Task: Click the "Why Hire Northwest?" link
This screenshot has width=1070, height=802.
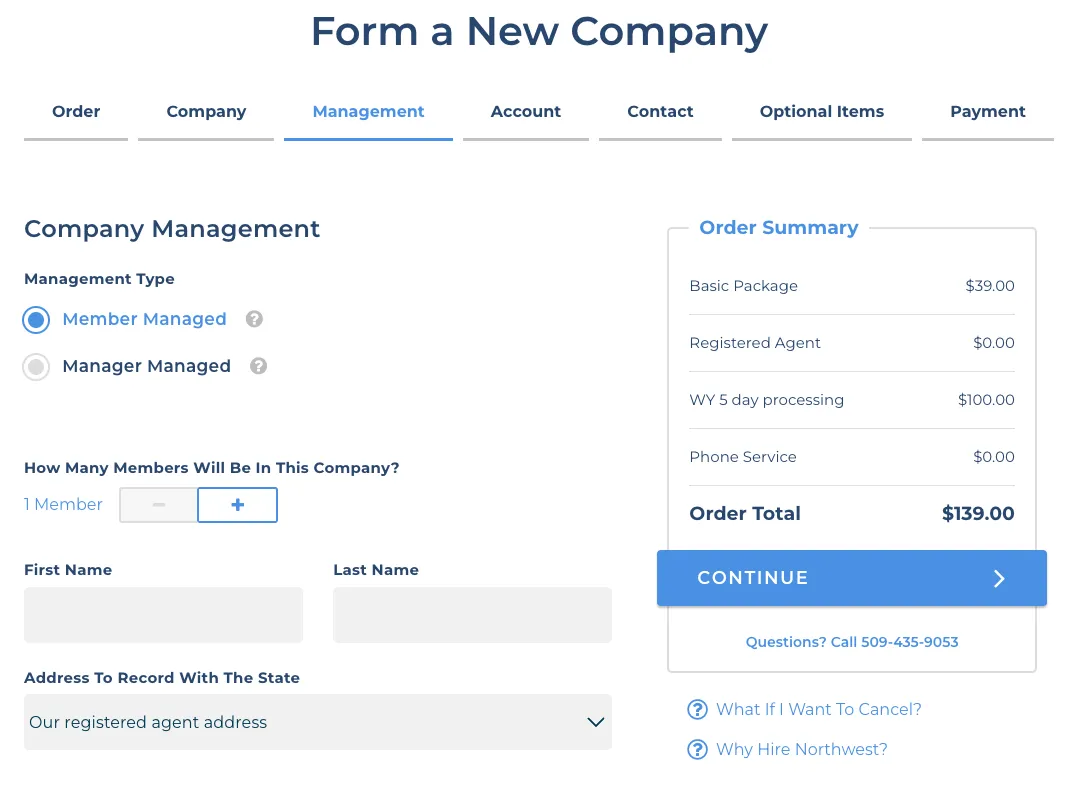Action: click(x=801, y=749)
